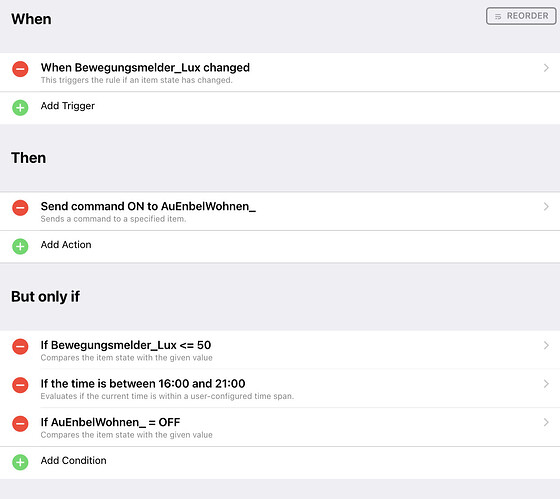Delete the Send command ON action

(20, 208)
